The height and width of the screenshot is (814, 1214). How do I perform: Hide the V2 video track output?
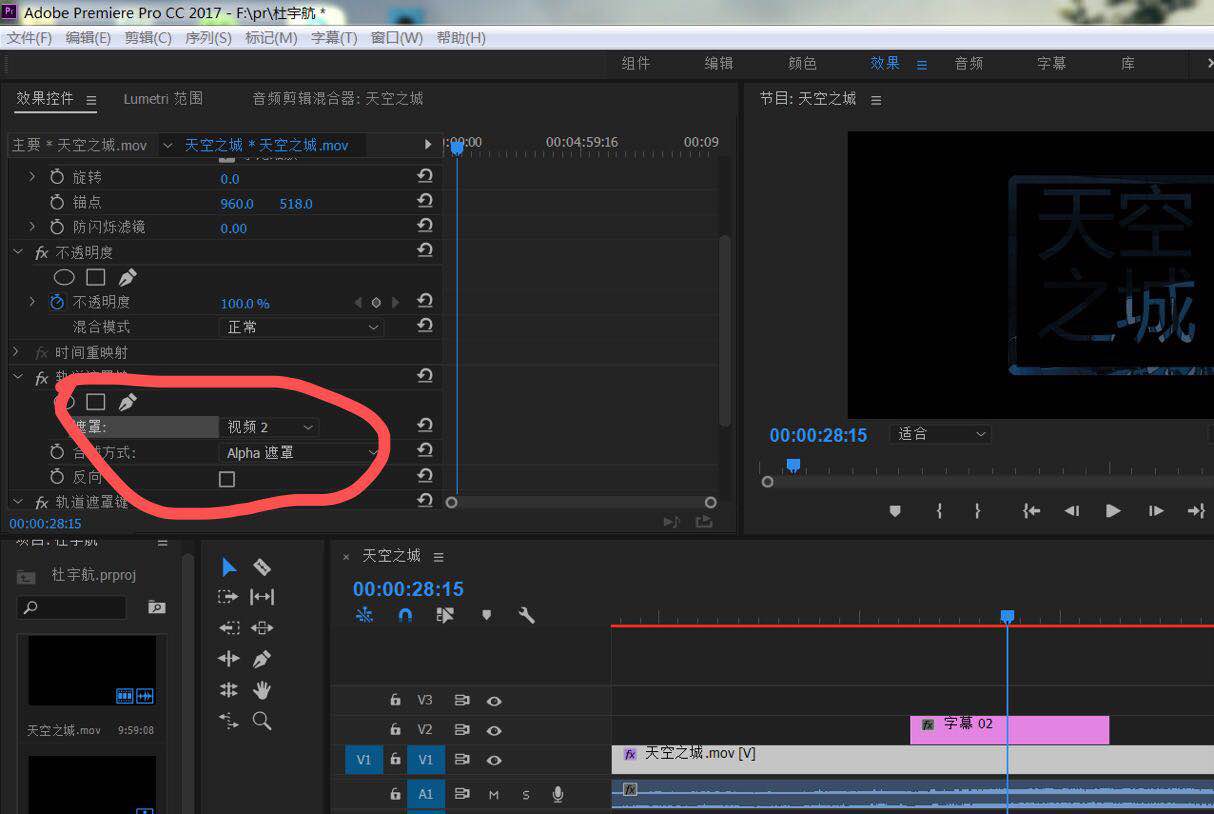(494, 730)
